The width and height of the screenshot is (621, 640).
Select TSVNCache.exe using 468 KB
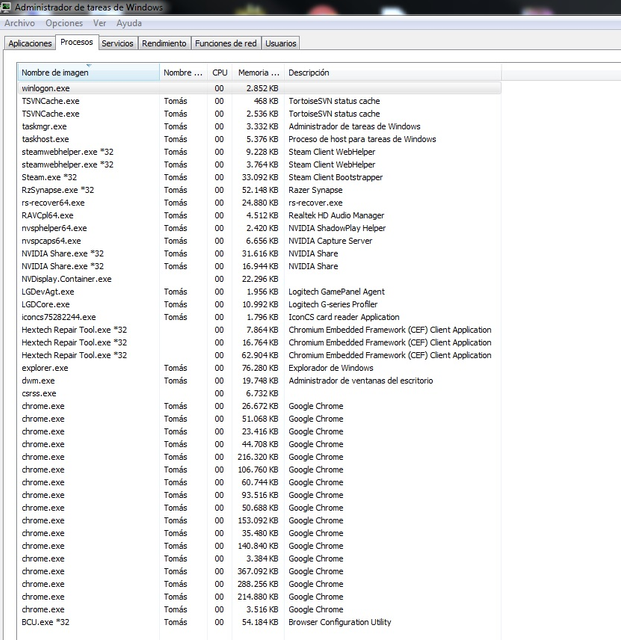260,101
